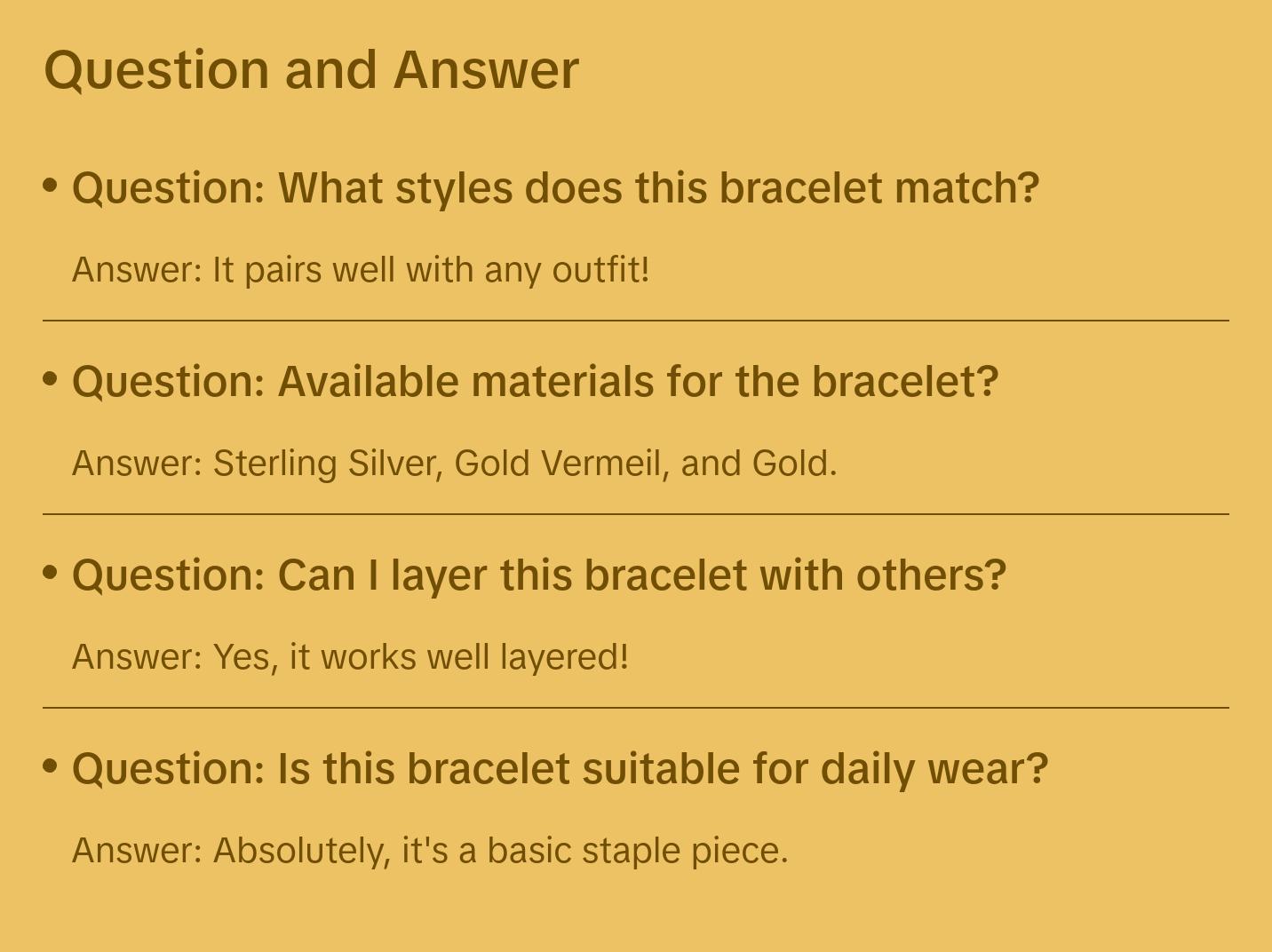
Task: Click the bullet beside the daily wear question
Action: (x=51, y=766)
